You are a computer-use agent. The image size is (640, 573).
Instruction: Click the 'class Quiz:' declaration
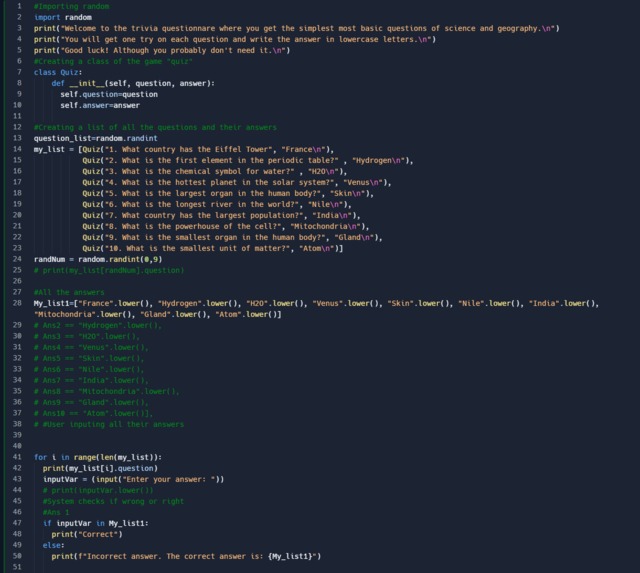pyautogui.click(x=58, y=72)
